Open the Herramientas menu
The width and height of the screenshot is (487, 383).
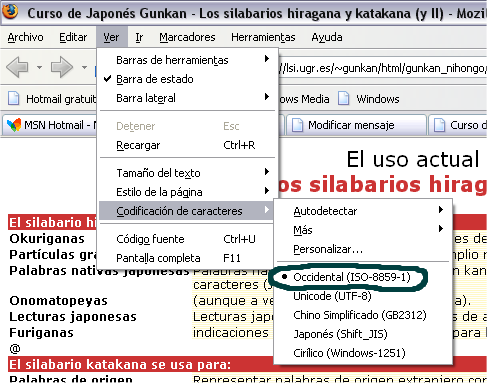point(263,37)
